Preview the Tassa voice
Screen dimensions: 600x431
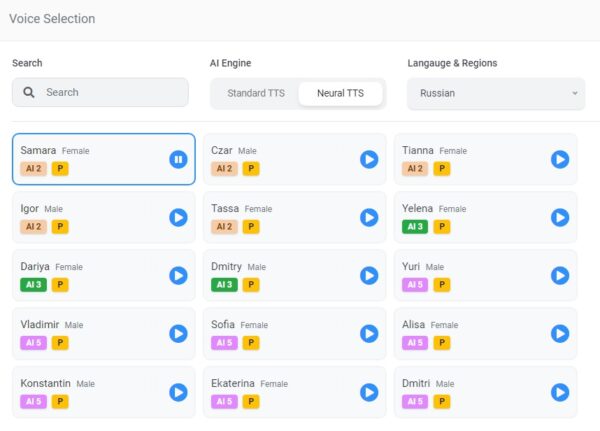point(369,217)
